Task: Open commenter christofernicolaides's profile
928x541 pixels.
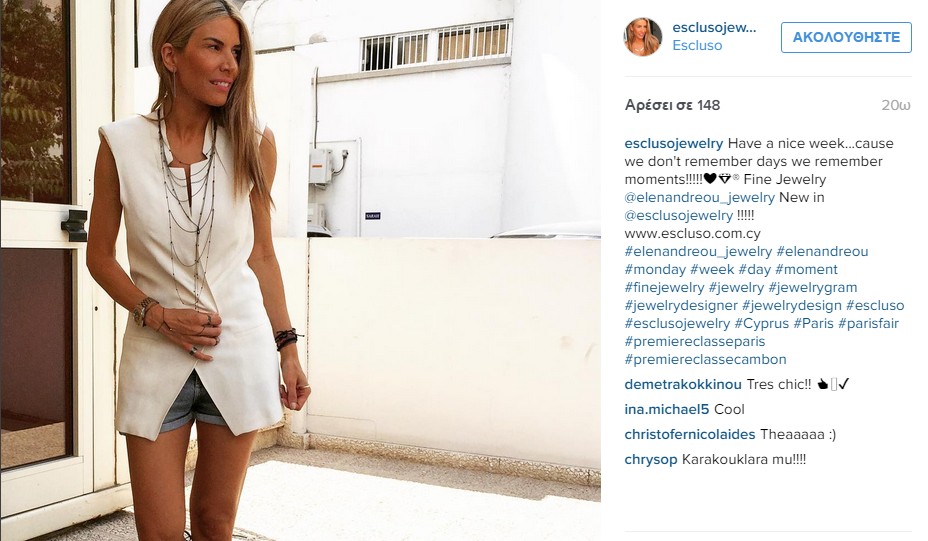Action: 690,434
